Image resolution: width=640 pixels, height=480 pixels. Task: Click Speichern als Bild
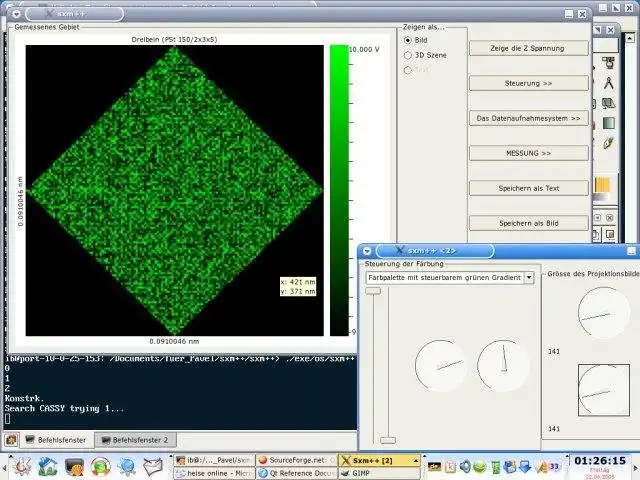(x=529, y=223)
